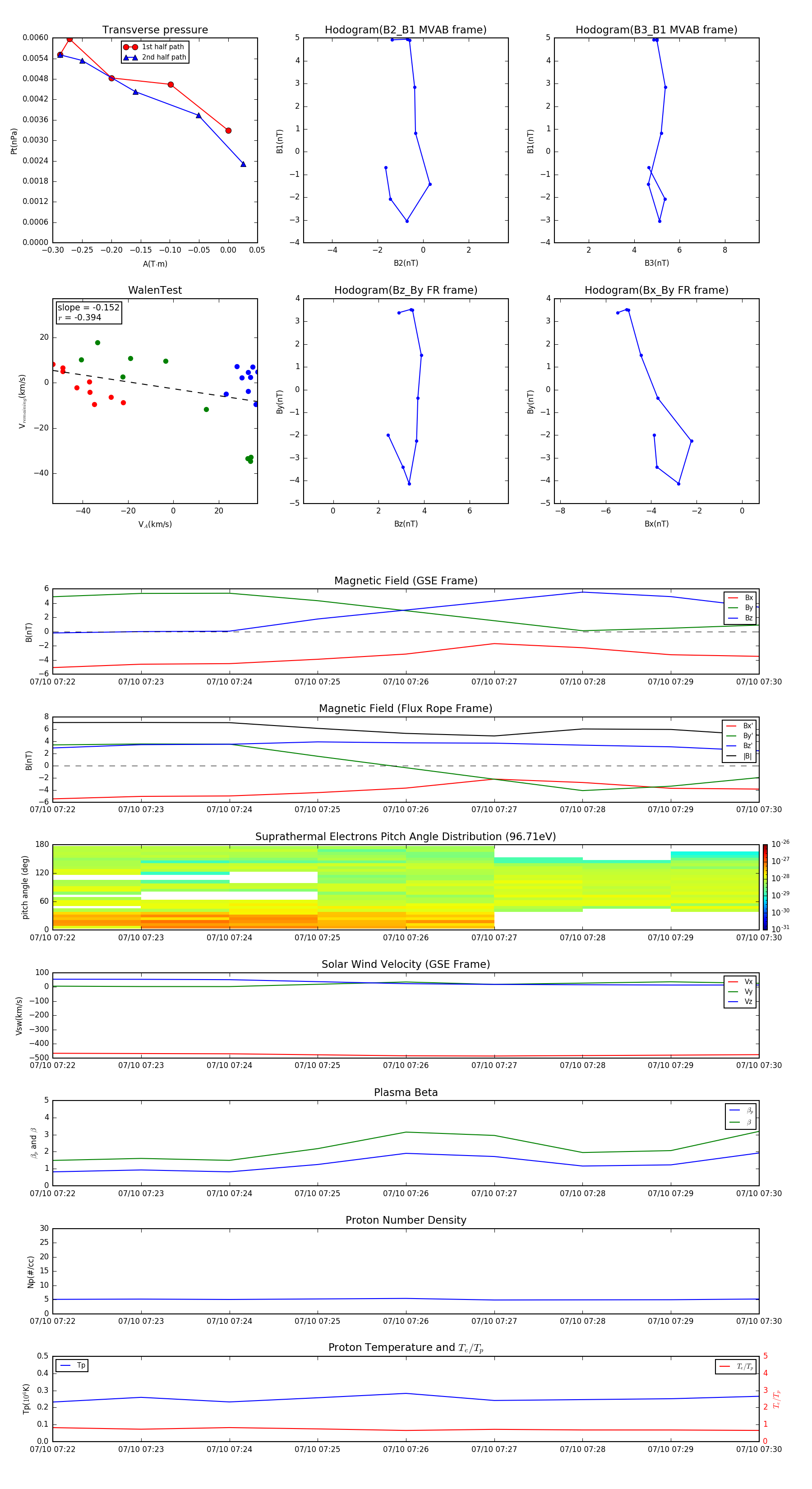Click the 'Vx' legend entry in solar wind panel
The image size is (812, 1489).
click(740, 981)
